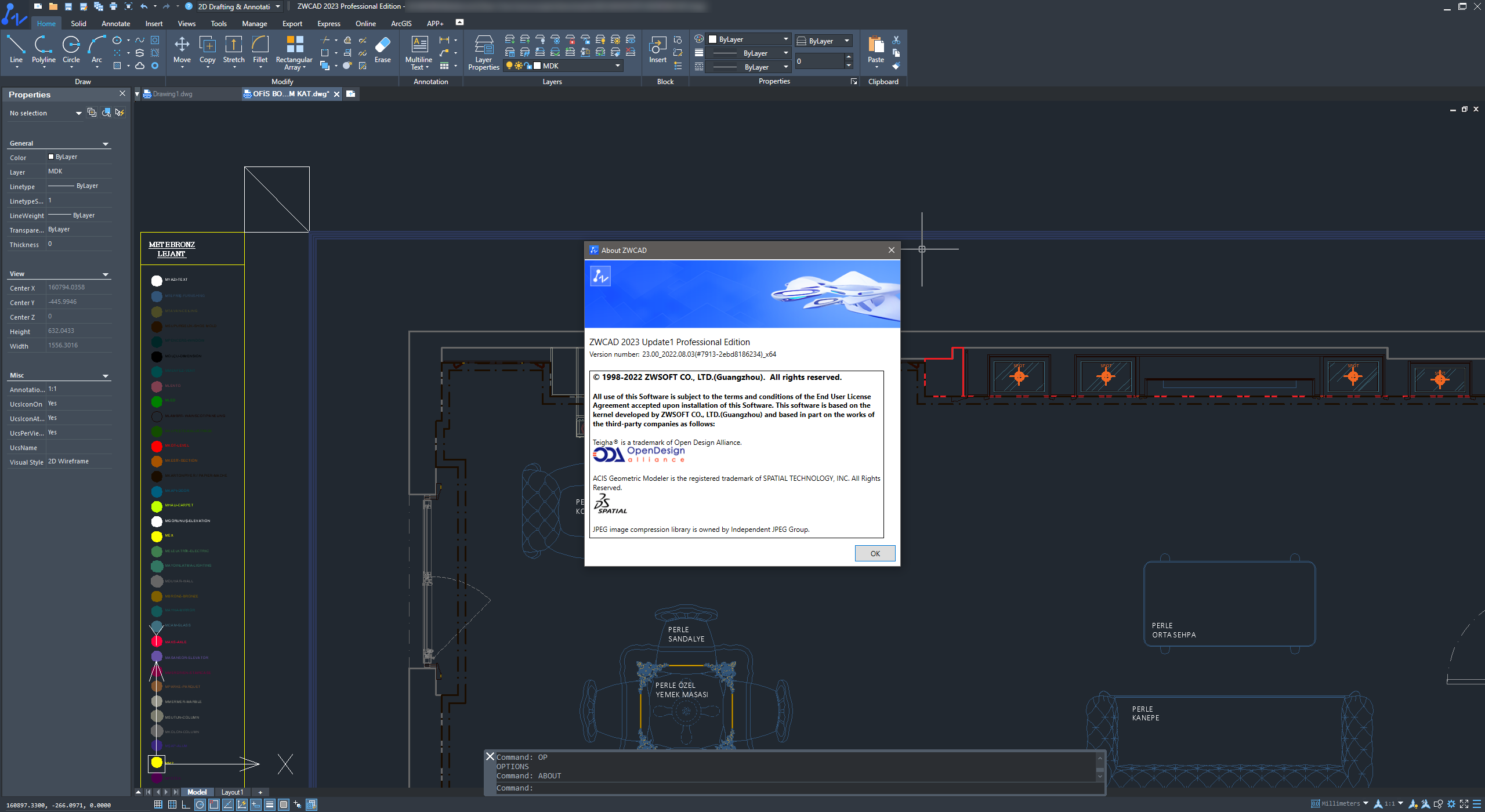Click the Undo arrow icon
1485x812 pixels.
(144, 6)
